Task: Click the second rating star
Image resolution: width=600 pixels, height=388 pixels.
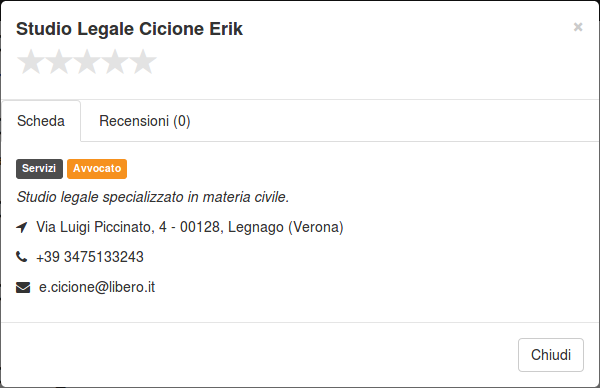Action: click(59, 61)
